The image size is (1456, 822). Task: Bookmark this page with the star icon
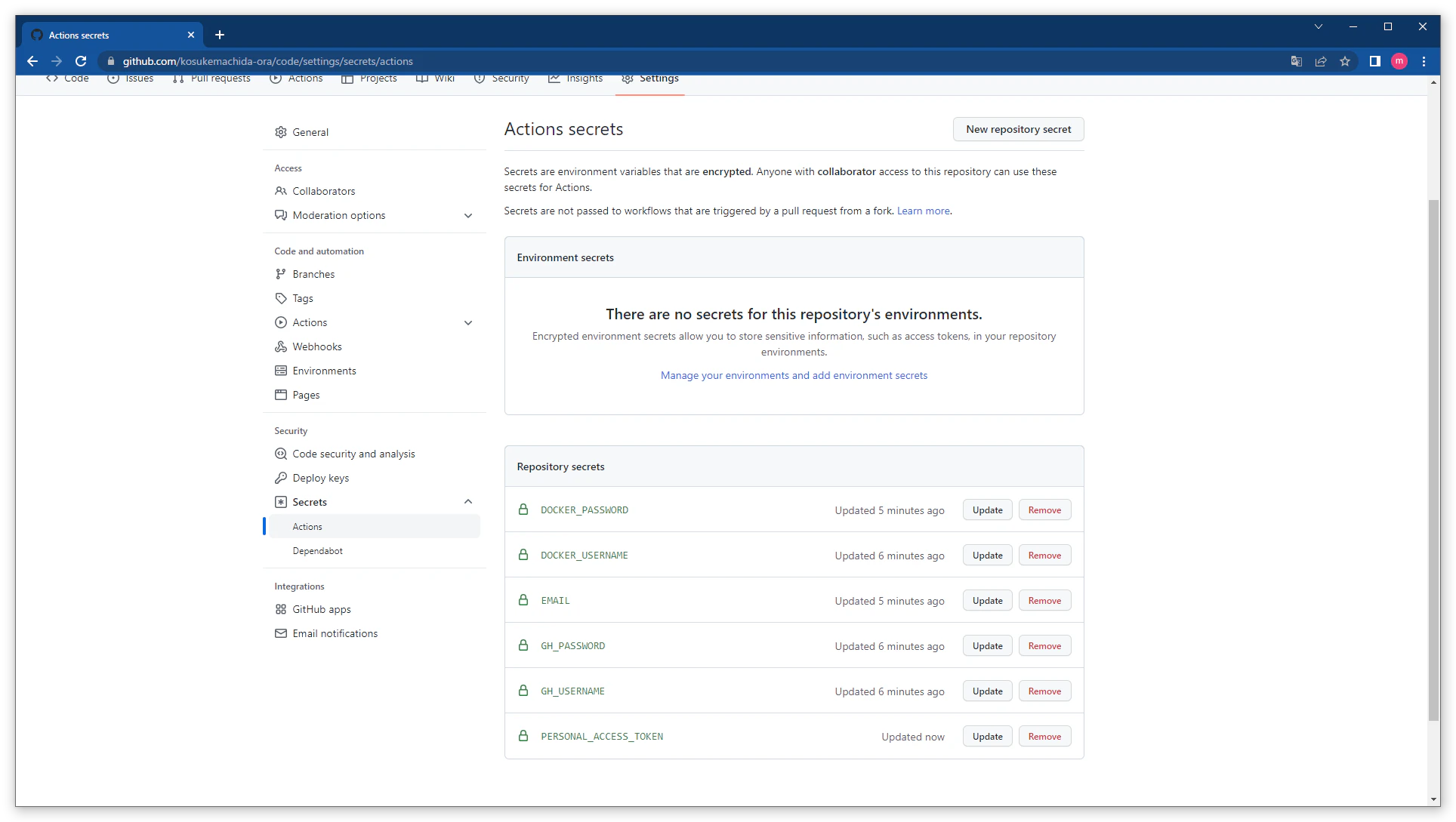coord(1345,61)
